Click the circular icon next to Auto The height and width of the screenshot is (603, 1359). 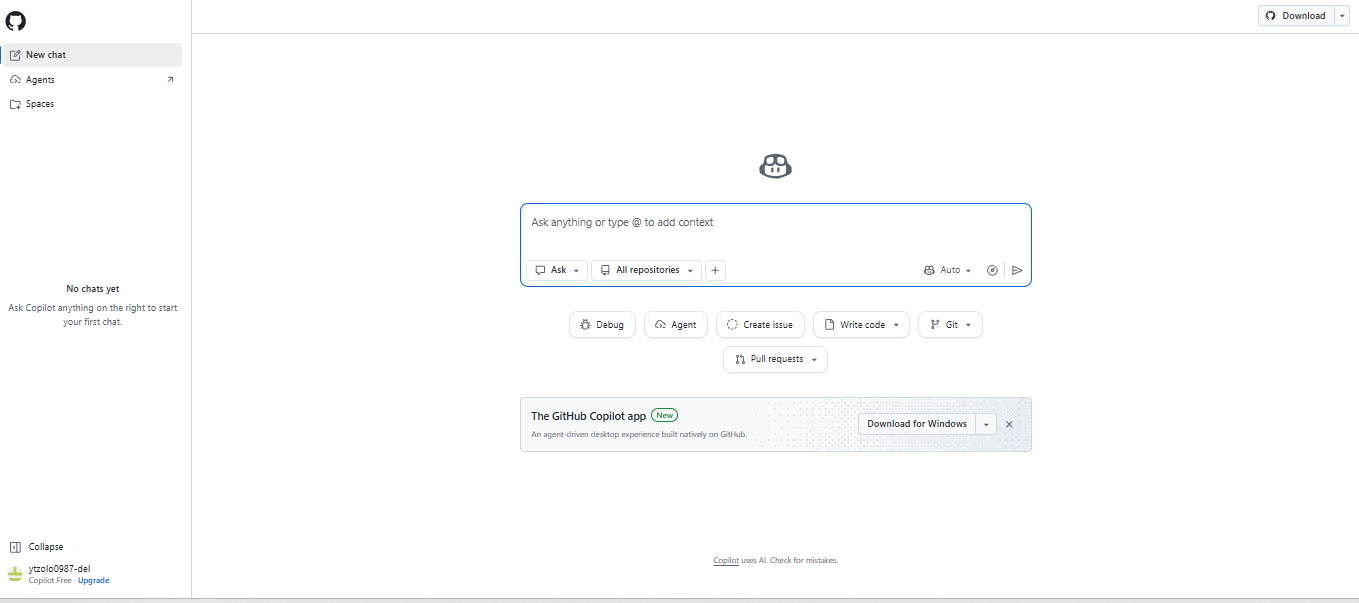point(992,270)
